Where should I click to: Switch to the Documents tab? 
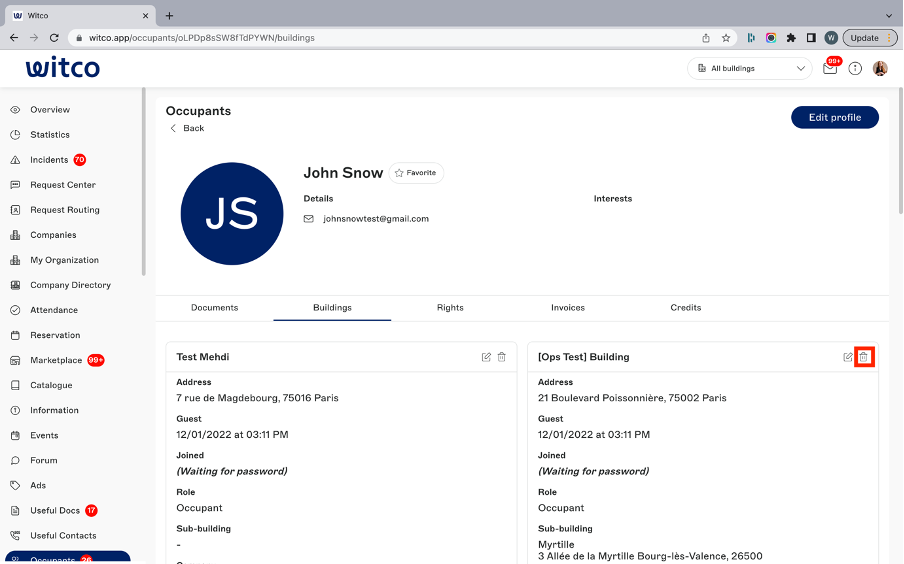pos(214,308)
